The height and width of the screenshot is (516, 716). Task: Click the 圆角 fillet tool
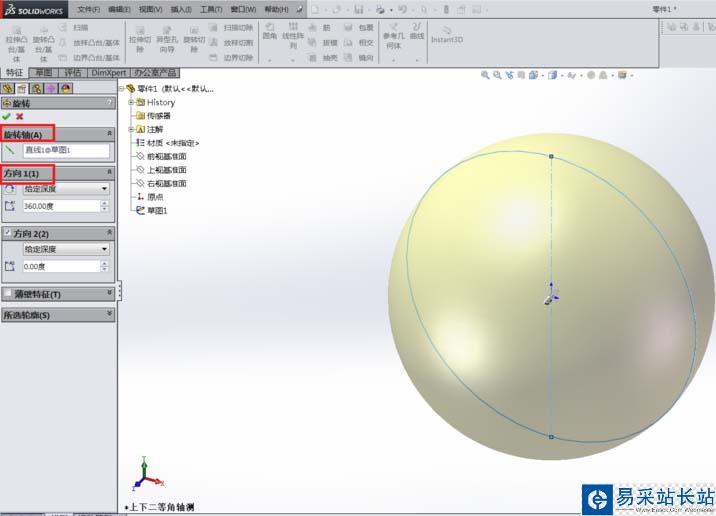pyautogui.click(x=270, y=31)
